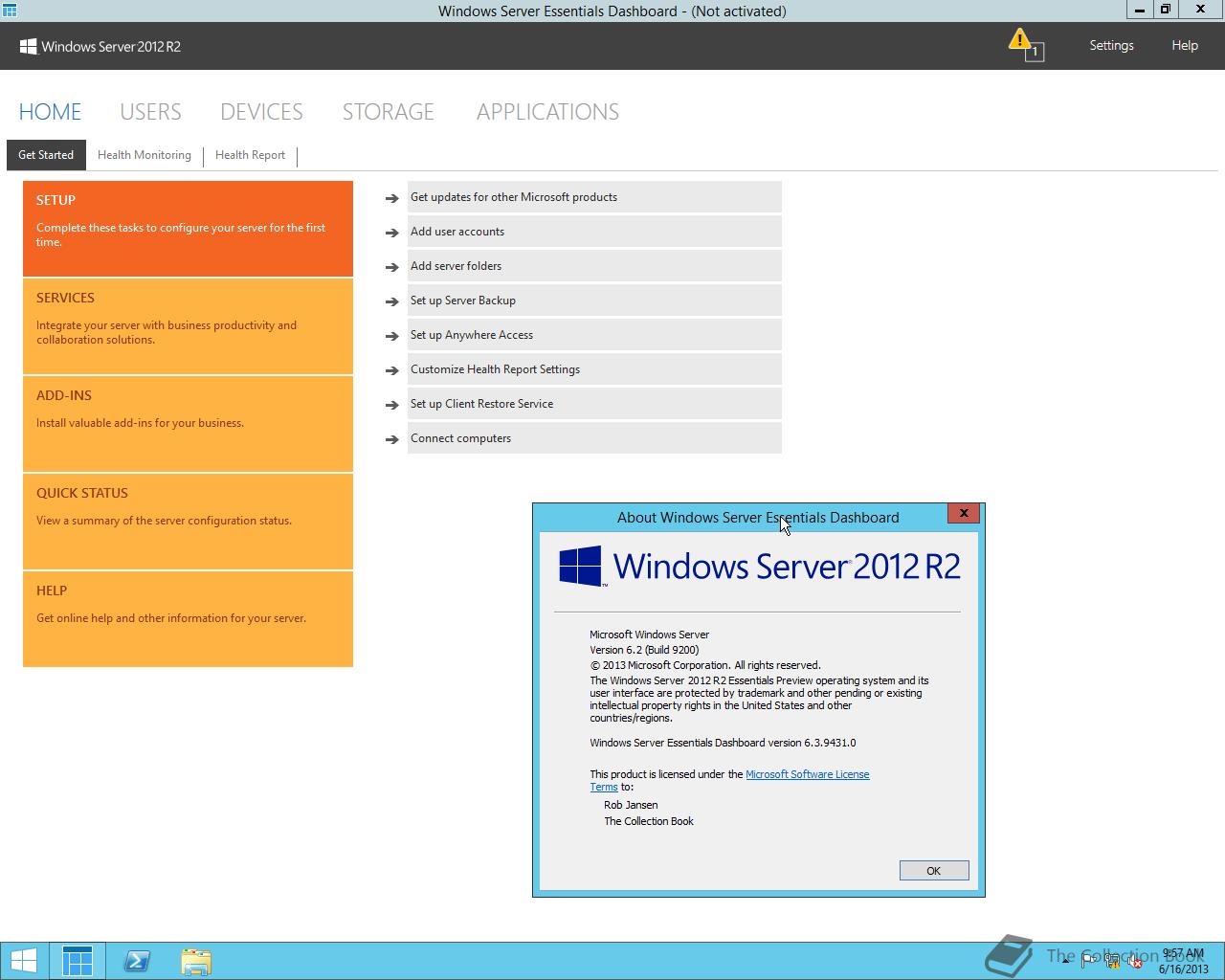The width and height of the screenshot is (1225, 980).
Task: Start Set up Client Restore Service task
Action: (594, 404)
